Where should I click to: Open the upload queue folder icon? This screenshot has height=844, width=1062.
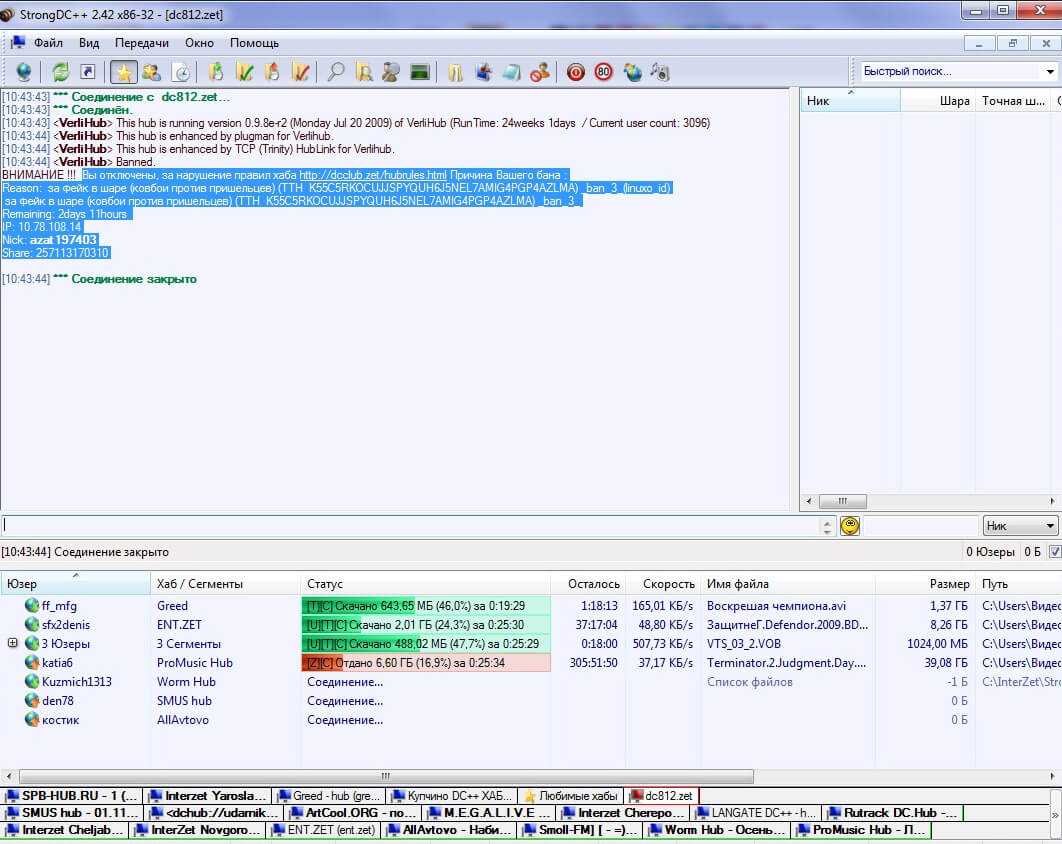click(x=272, y=72)
